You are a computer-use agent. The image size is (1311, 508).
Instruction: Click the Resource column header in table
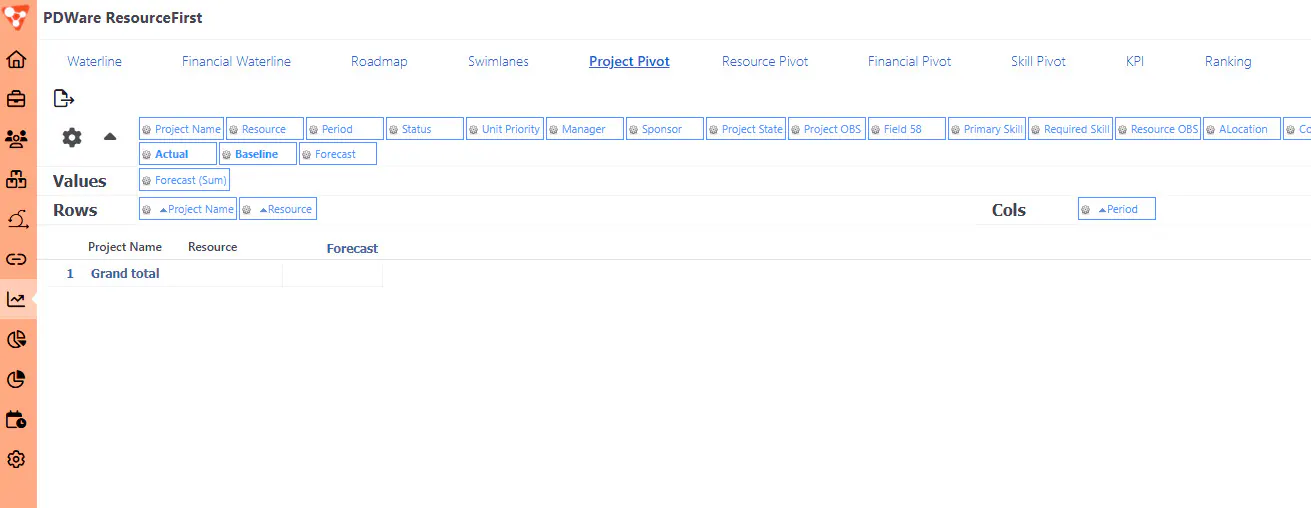click(x=213, y=247)
